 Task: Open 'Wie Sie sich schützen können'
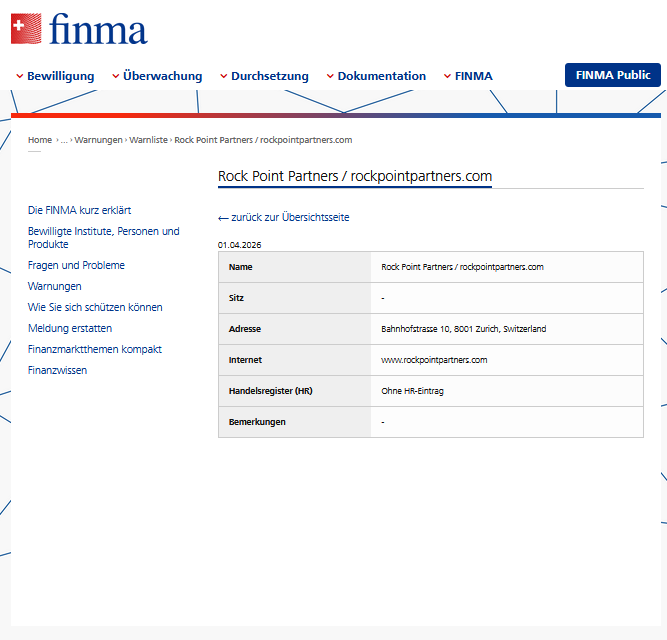pos(95,307)
